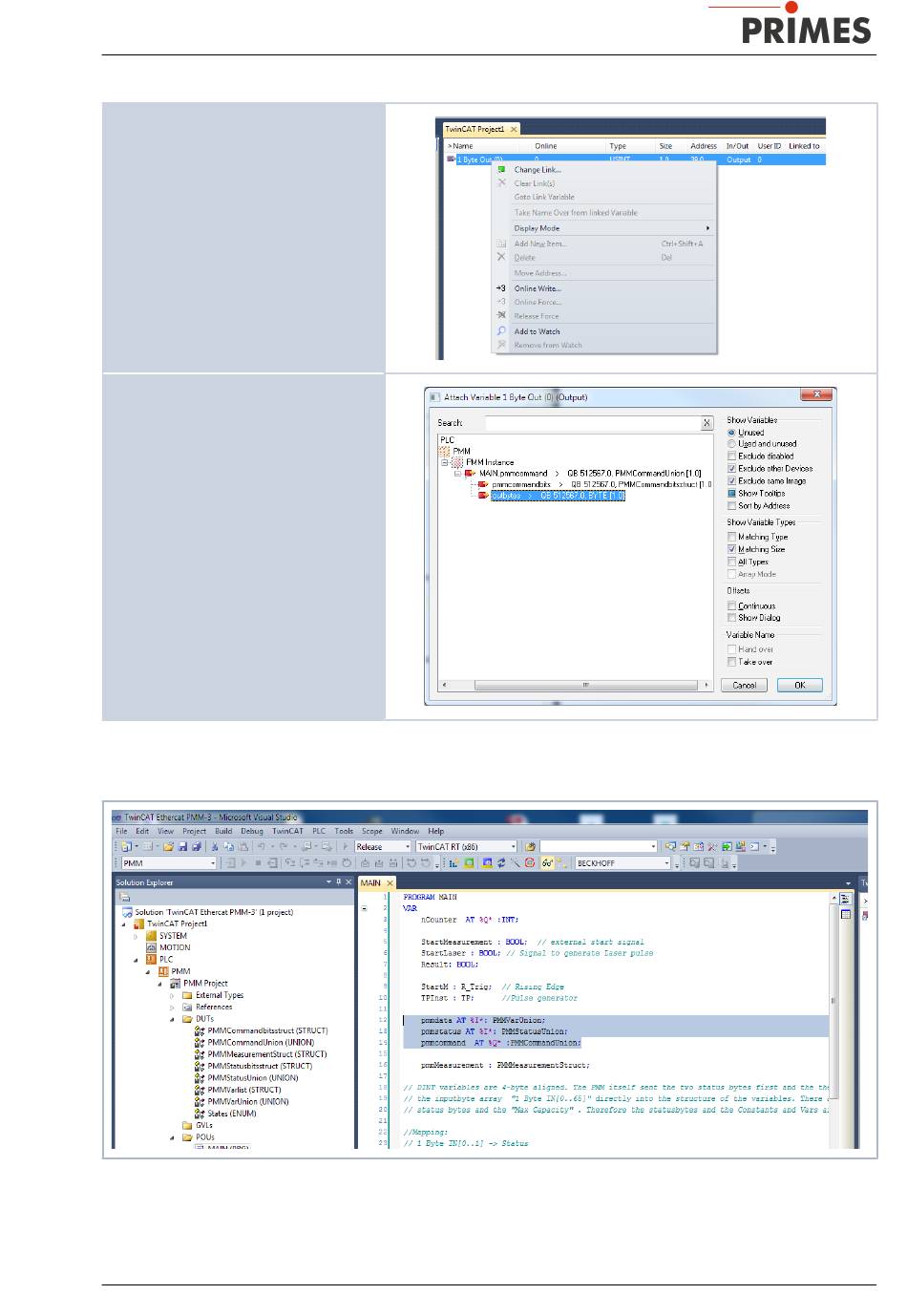Enable the Sort by Address checkbox

point(732,506)
